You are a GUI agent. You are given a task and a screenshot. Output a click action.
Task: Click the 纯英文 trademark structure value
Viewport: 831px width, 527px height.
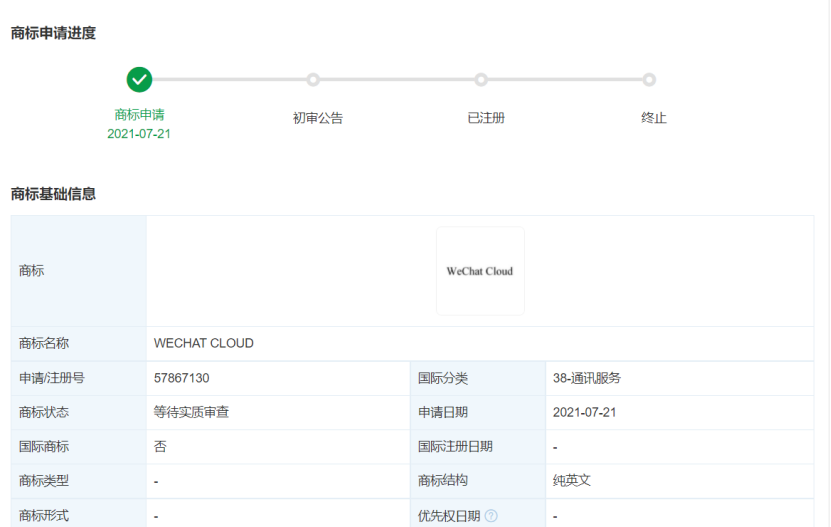572,480
